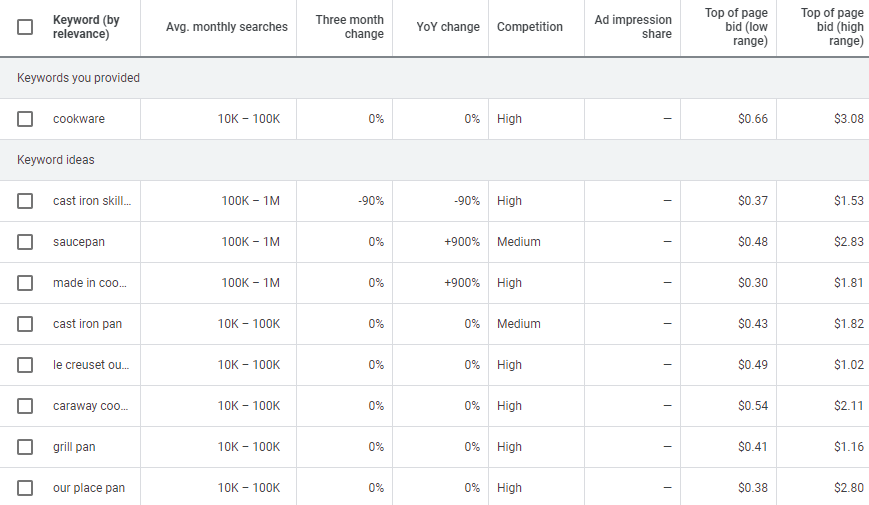This screenshot has width=869, height=505.
Task: Sort by Top of page bid (low range)
Action: [x=736, y=27]
